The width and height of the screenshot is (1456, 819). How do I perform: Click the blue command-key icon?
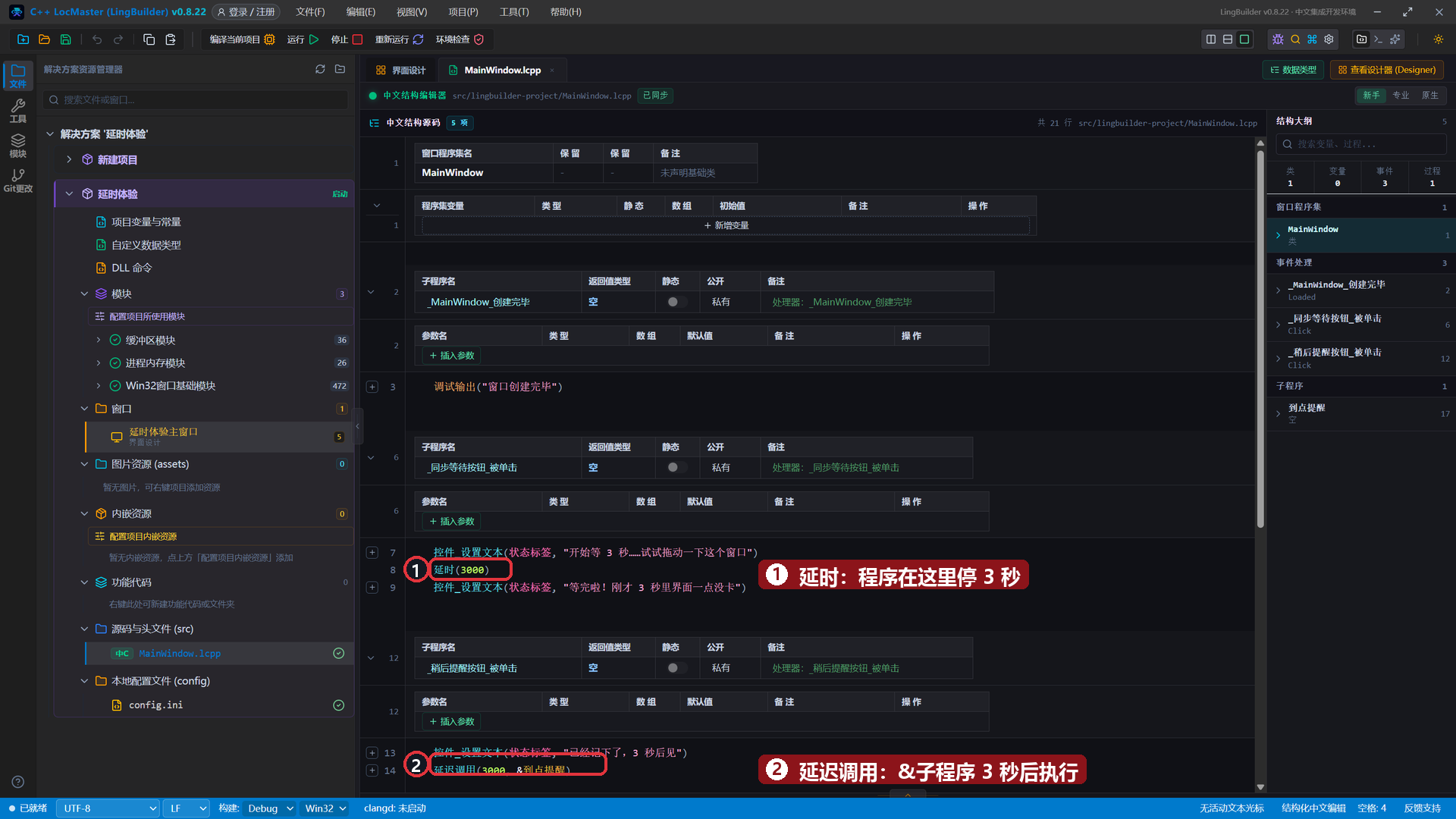pyautogui.click(x=1312, y=39)
